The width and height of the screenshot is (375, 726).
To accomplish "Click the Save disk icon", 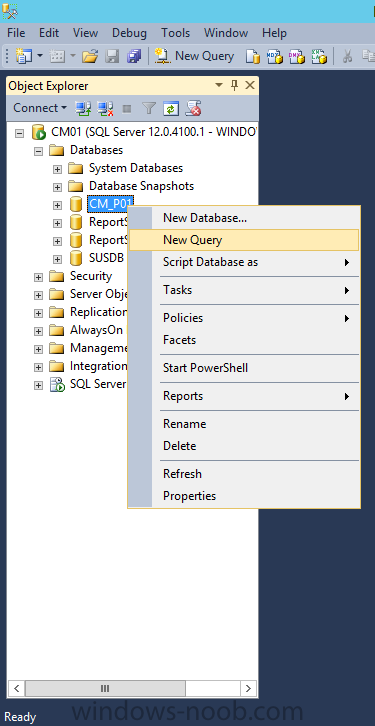I will (112, 56).
